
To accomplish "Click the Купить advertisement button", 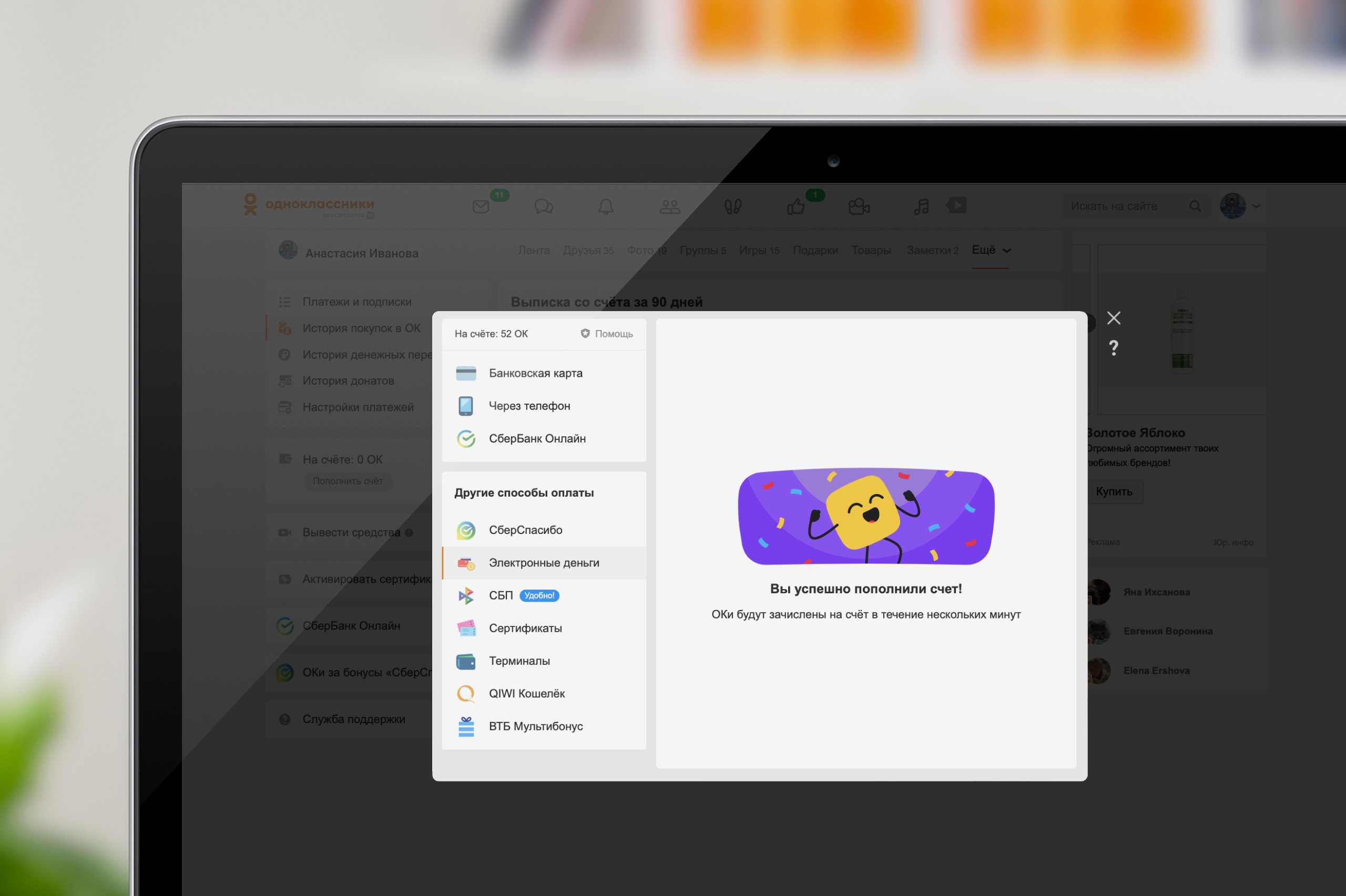I will coord(1114,491).
